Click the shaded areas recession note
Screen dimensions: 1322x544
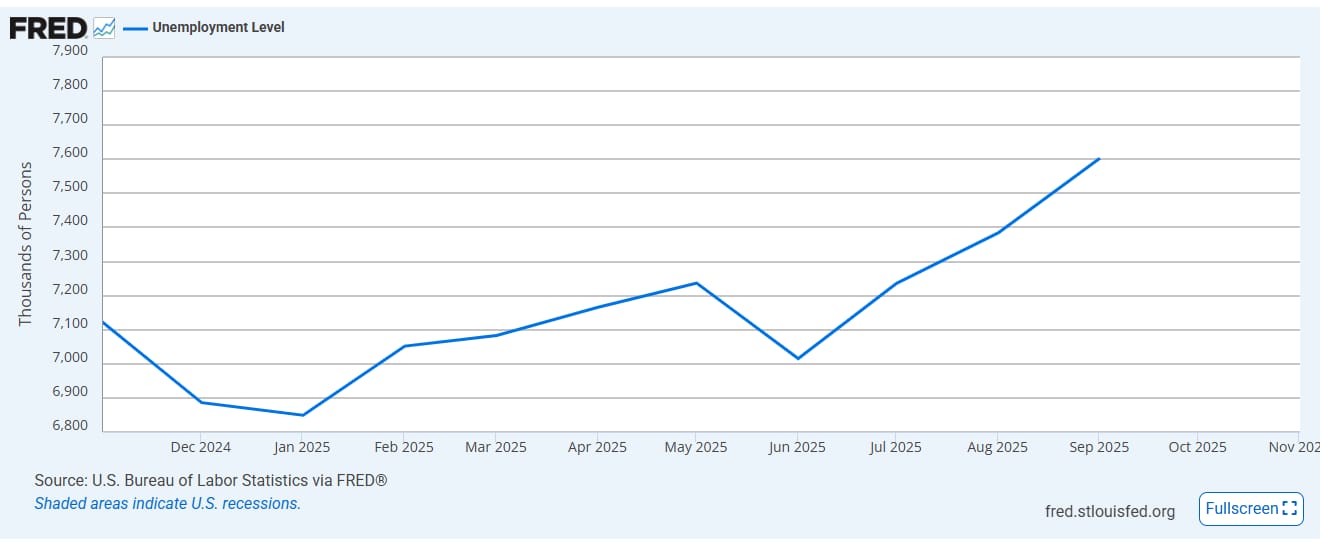[167, 504]
